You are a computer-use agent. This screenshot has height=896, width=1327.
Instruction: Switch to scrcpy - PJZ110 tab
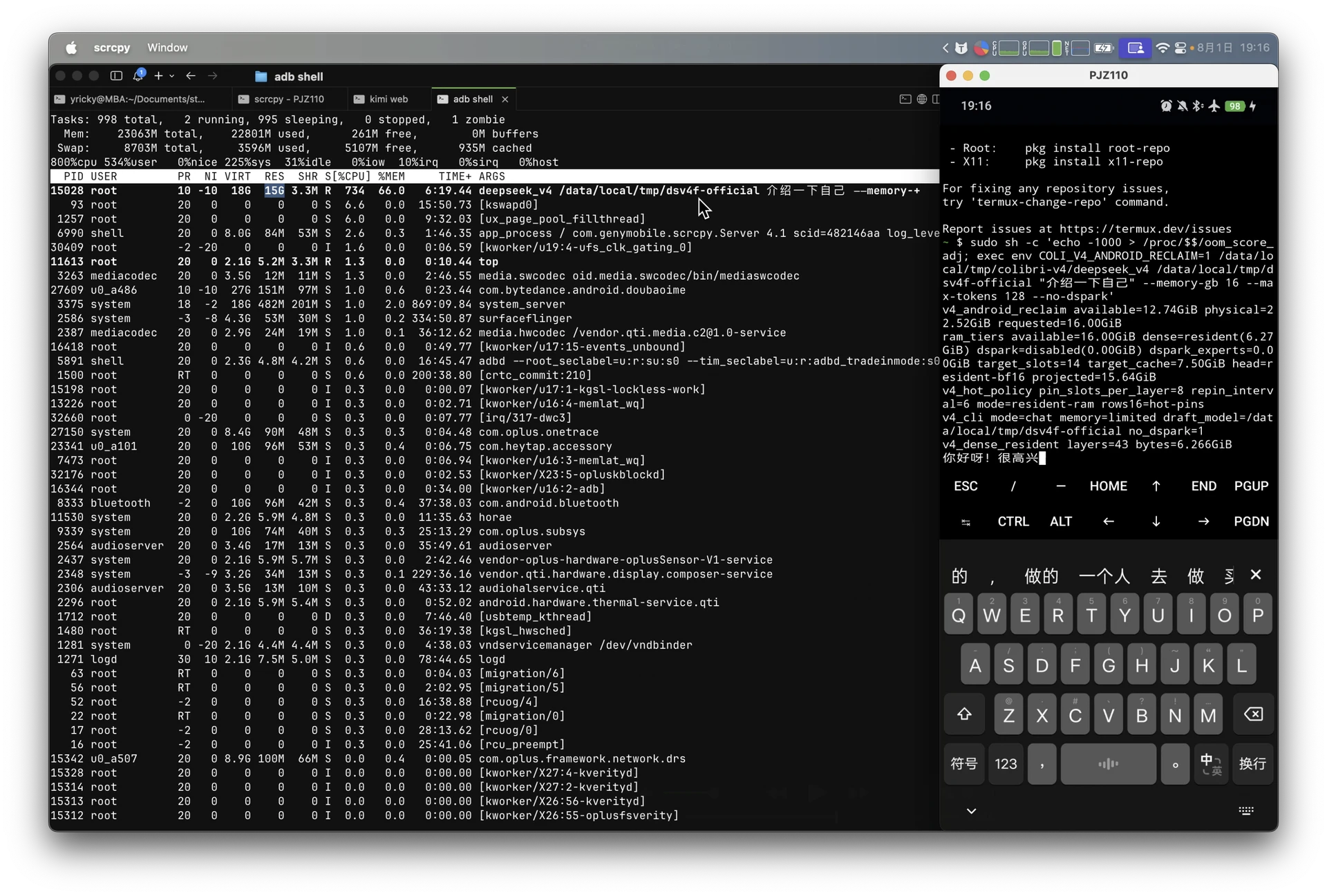point(288,99)
